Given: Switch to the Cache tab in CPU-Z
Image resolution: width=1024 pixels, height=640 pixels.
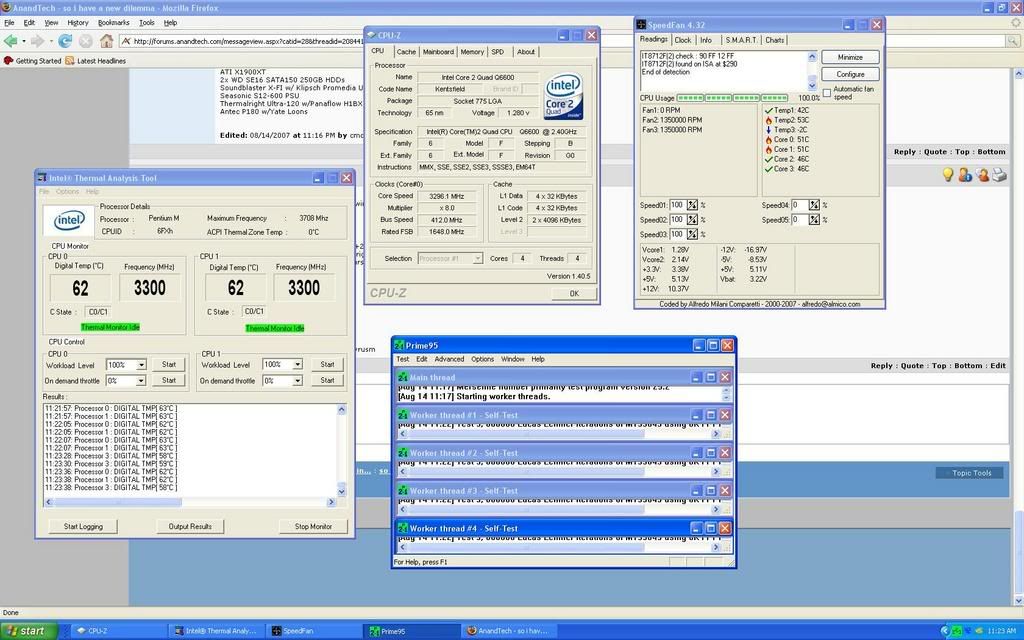Looking at the screenshot, I should pyautogui.click(x=406, y=52).
